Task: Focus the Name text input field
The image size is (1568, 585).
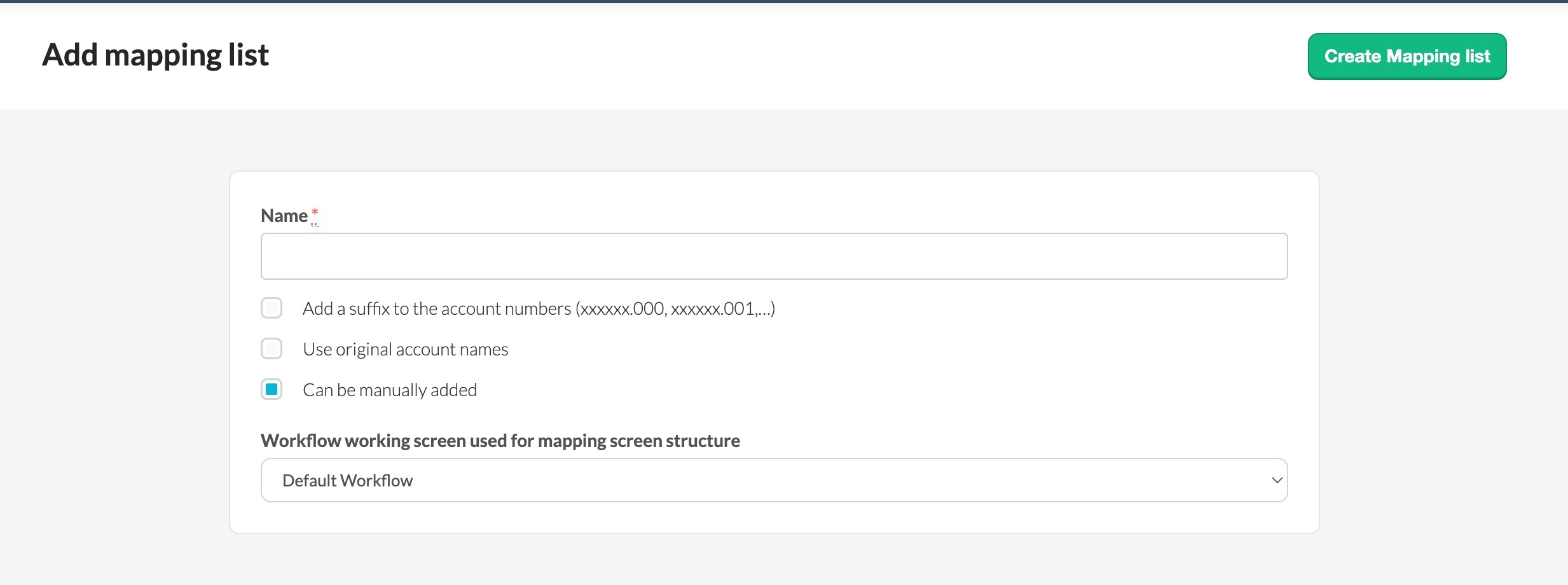Action: (x=774, y=256)
